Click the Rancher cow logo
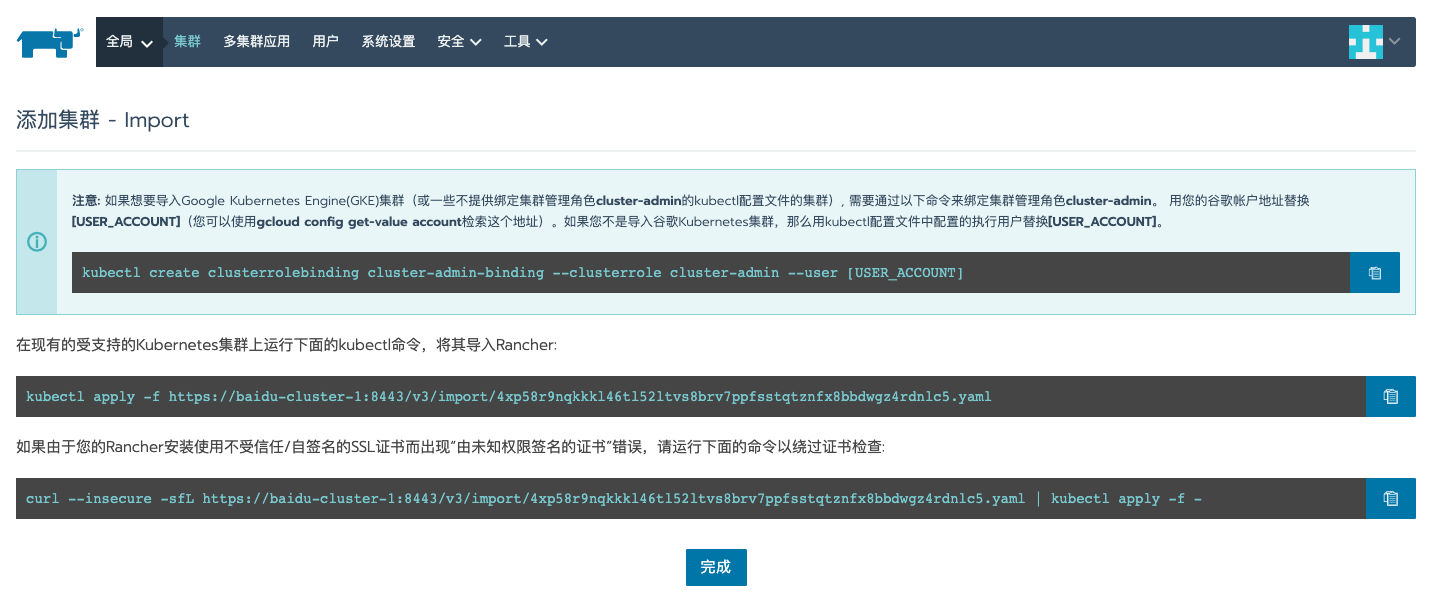This screenshot has height=611, width=1445. (x=49, y=42)
